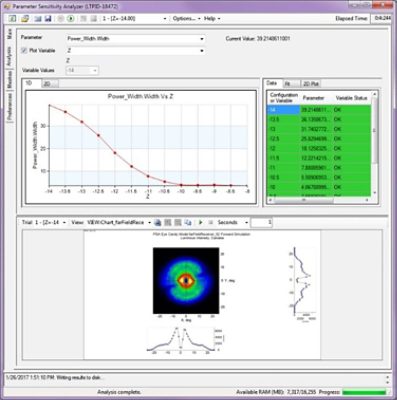Click the luminous intensity color map
The width and height of the screenshot is (397, 400).
tap(186, 280)
